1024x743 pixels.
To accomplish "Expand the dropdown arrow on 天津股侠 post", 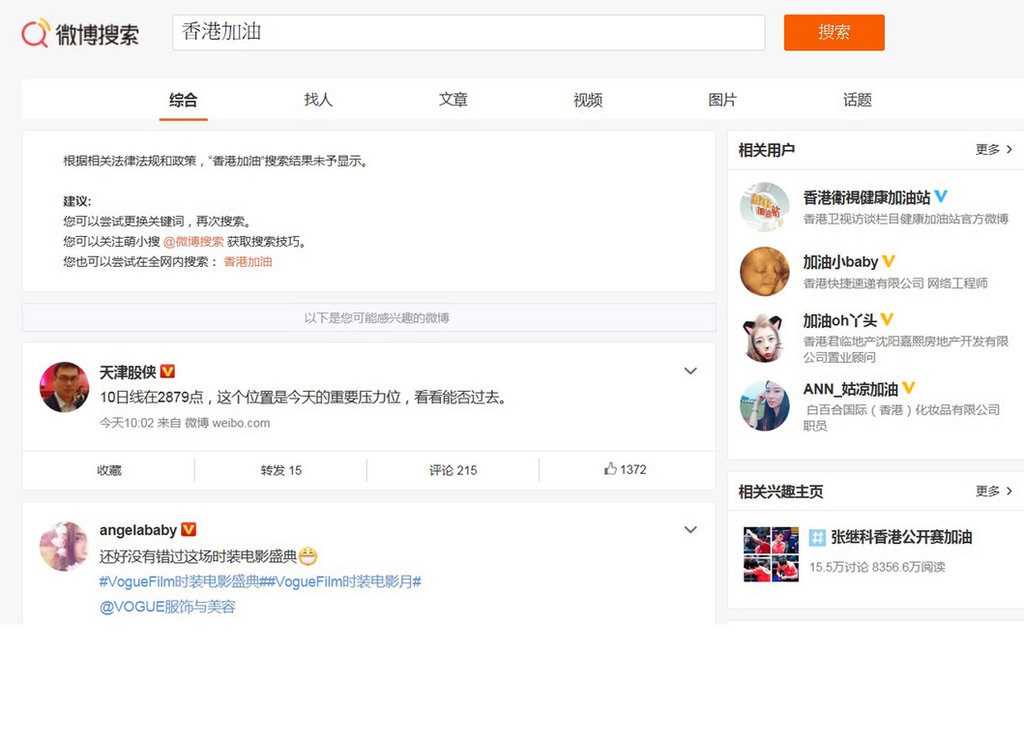I will coord(690,371).
